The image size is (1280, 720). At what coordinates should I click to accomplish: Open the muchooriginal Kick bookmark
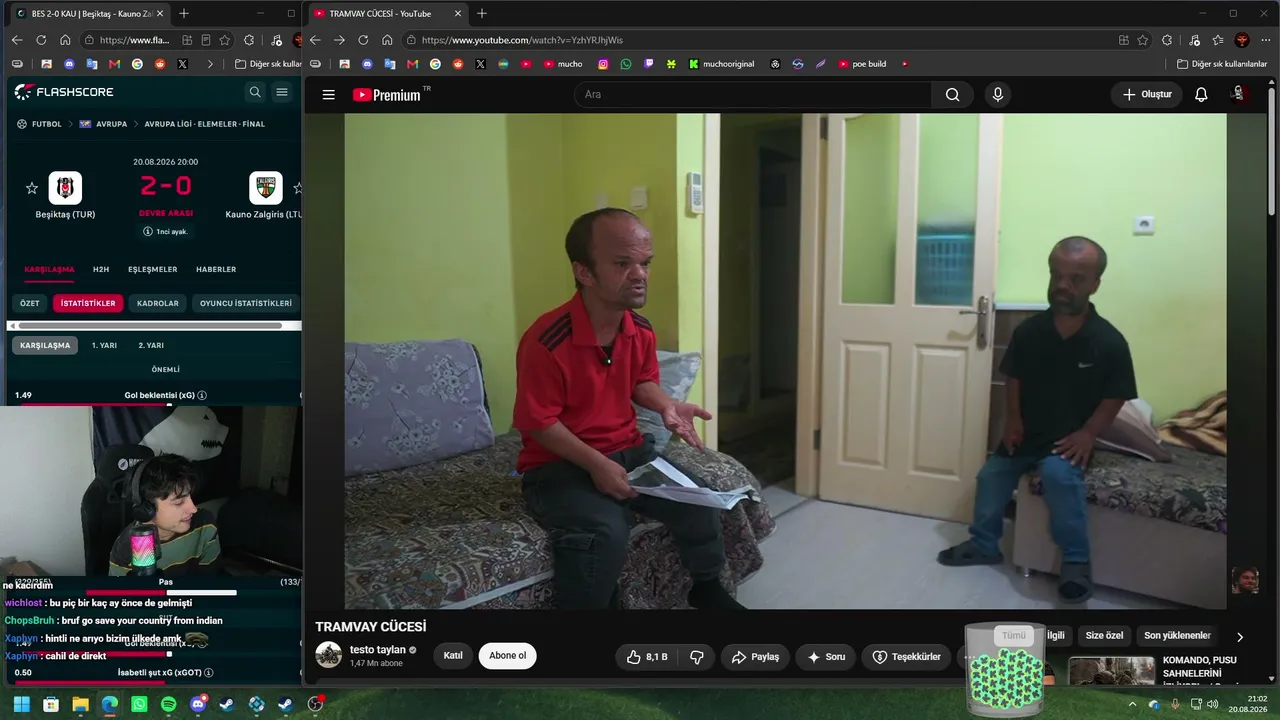coord(722,64)
